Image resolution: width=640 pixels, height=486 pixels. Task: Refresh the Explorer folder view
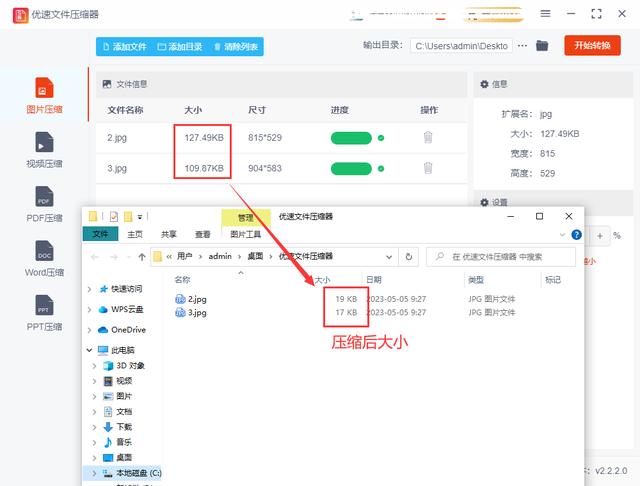click(x=409, y=257)
